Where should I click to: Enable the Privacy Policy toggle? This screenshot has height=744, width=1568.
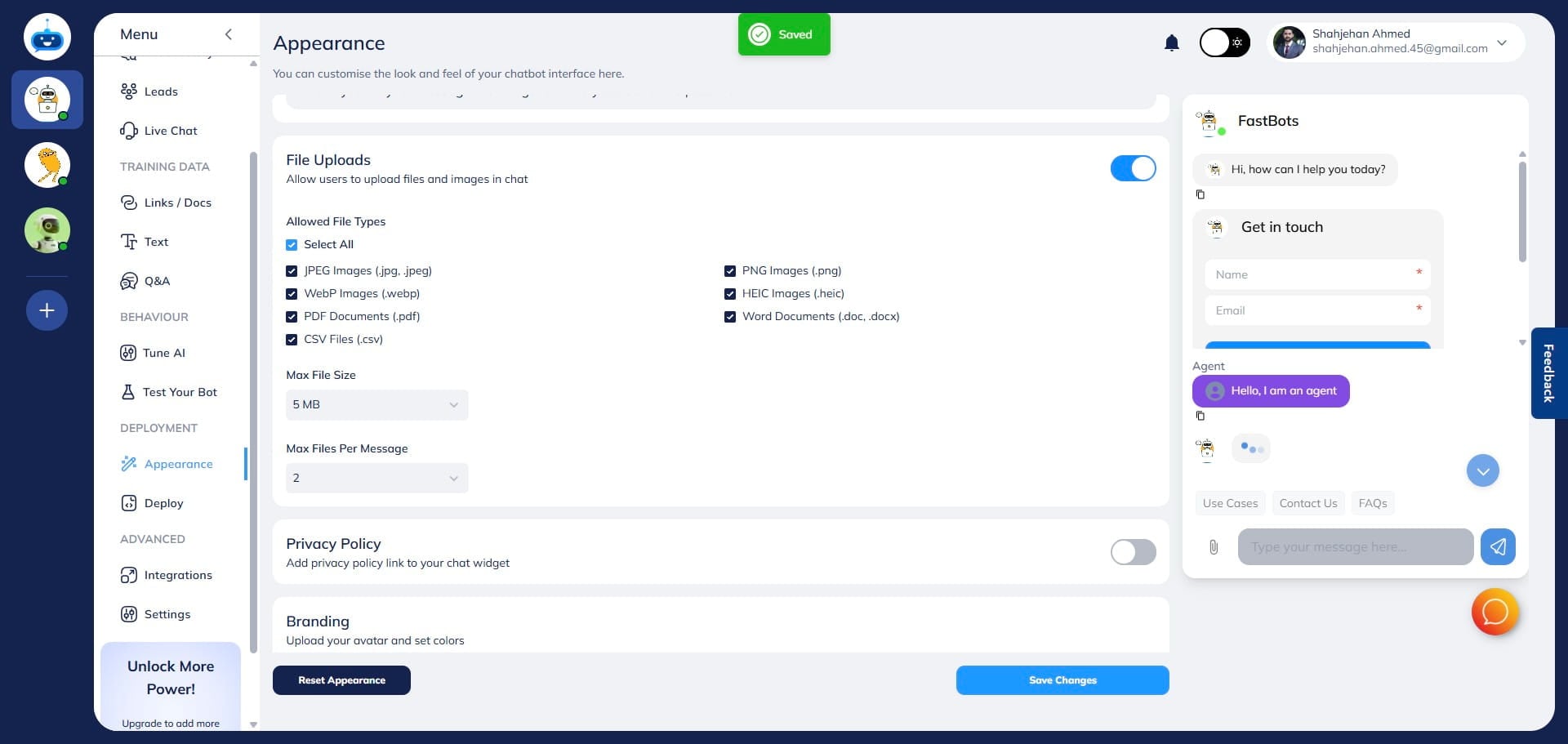[1133, 552]
